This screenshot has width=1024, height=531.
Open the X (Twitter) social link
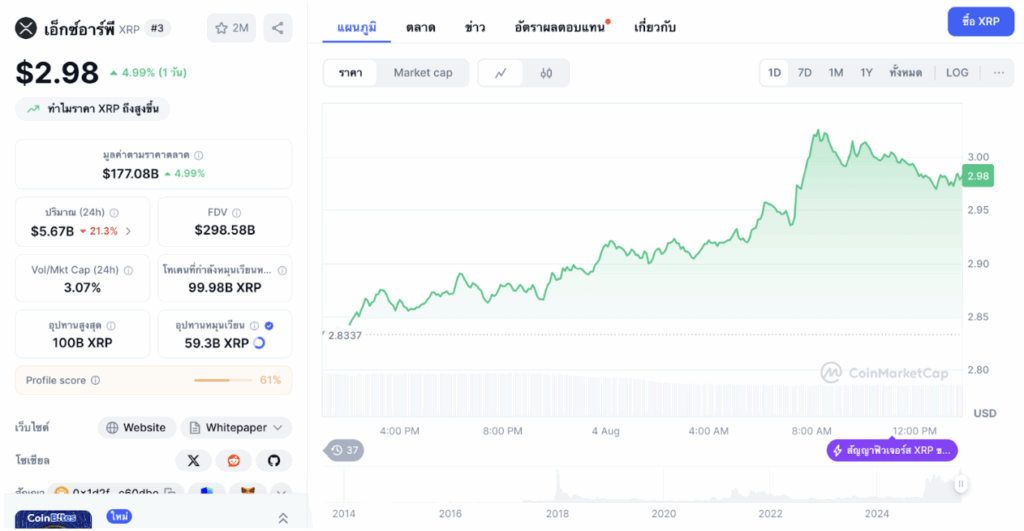pyautogui.click(x=193, y=460)
